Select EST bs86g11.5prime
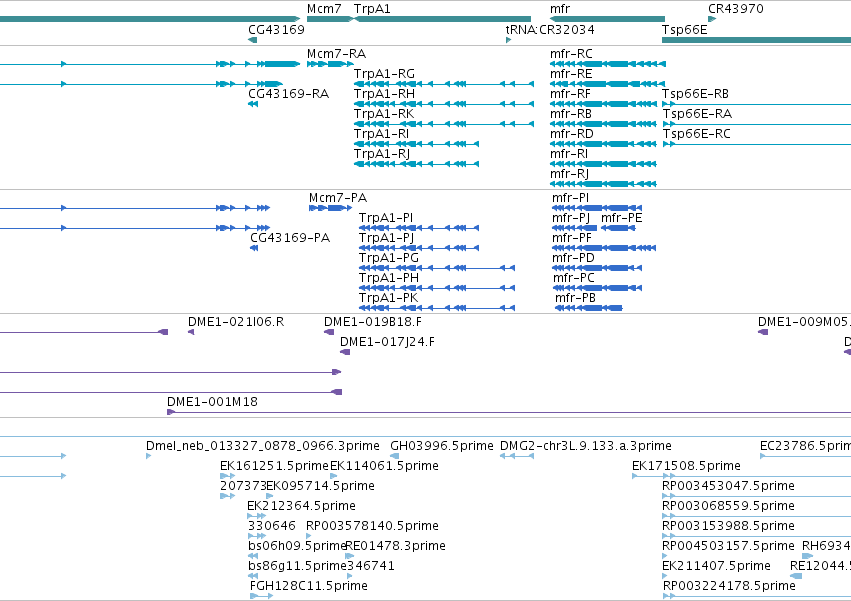 pos(297,566)
